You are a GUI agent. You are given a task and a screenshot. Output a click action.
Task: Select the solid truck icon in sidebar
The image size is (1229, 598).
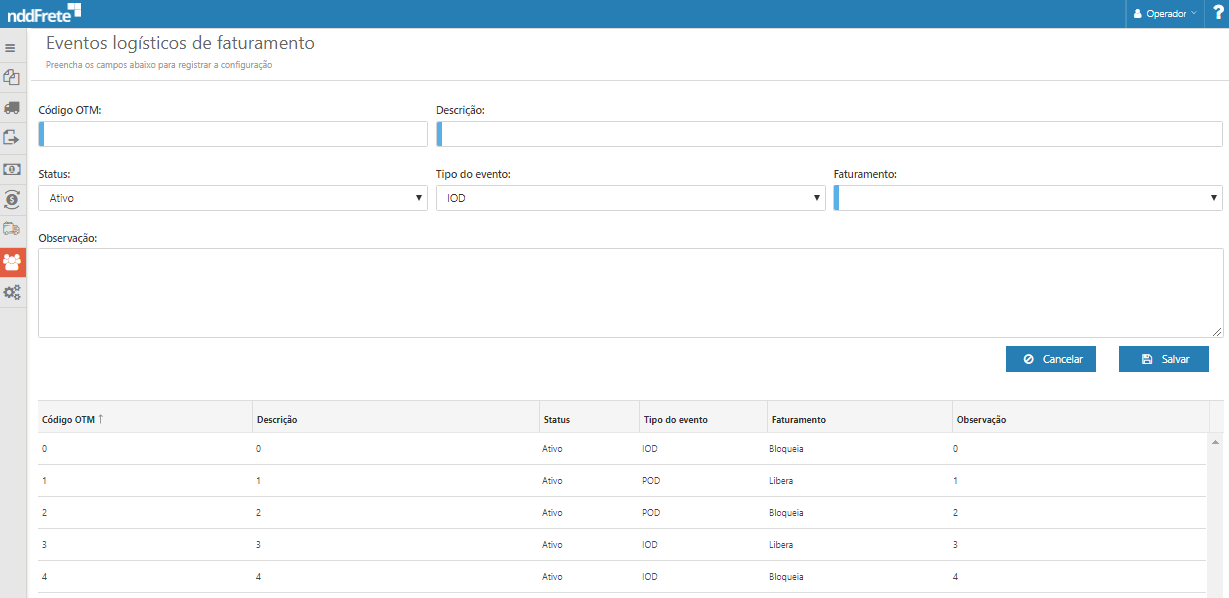tap(12, 107)
